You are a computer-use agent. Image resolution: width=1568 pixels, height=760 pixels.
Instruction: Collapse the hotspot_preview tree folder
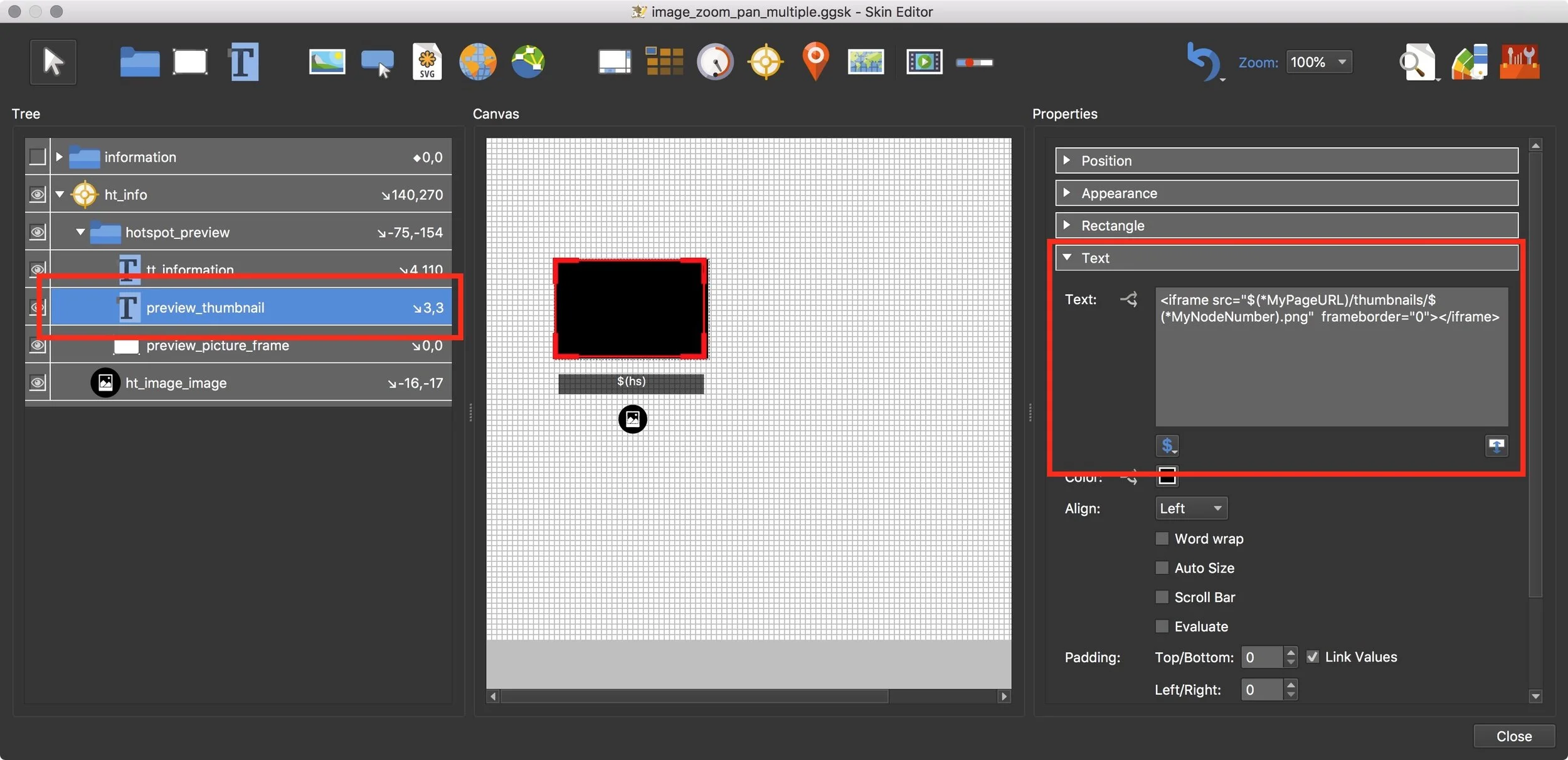80,232
